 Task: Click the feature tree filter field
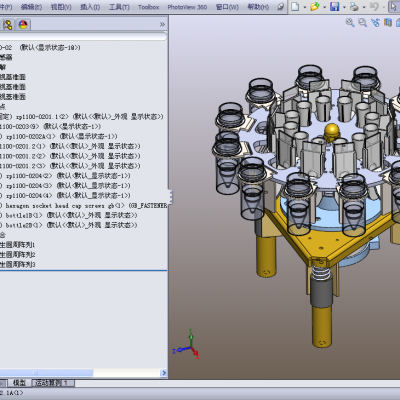[x=83, y=36]
